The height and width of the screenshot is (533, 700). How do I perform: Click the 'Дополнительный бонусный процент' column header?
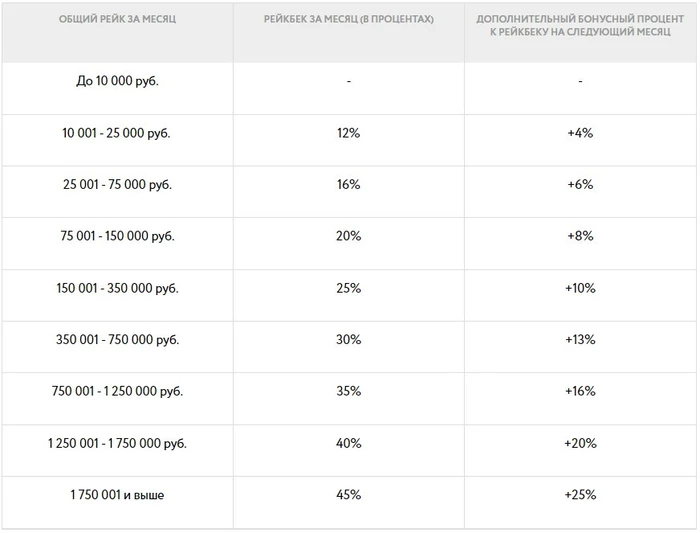tap(580, 25)
